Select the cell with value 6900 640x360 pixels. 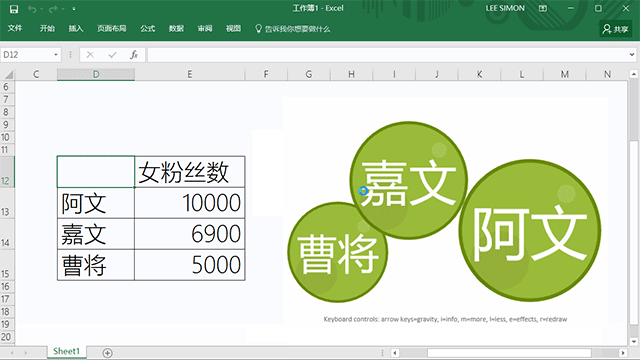click(190, 234)
